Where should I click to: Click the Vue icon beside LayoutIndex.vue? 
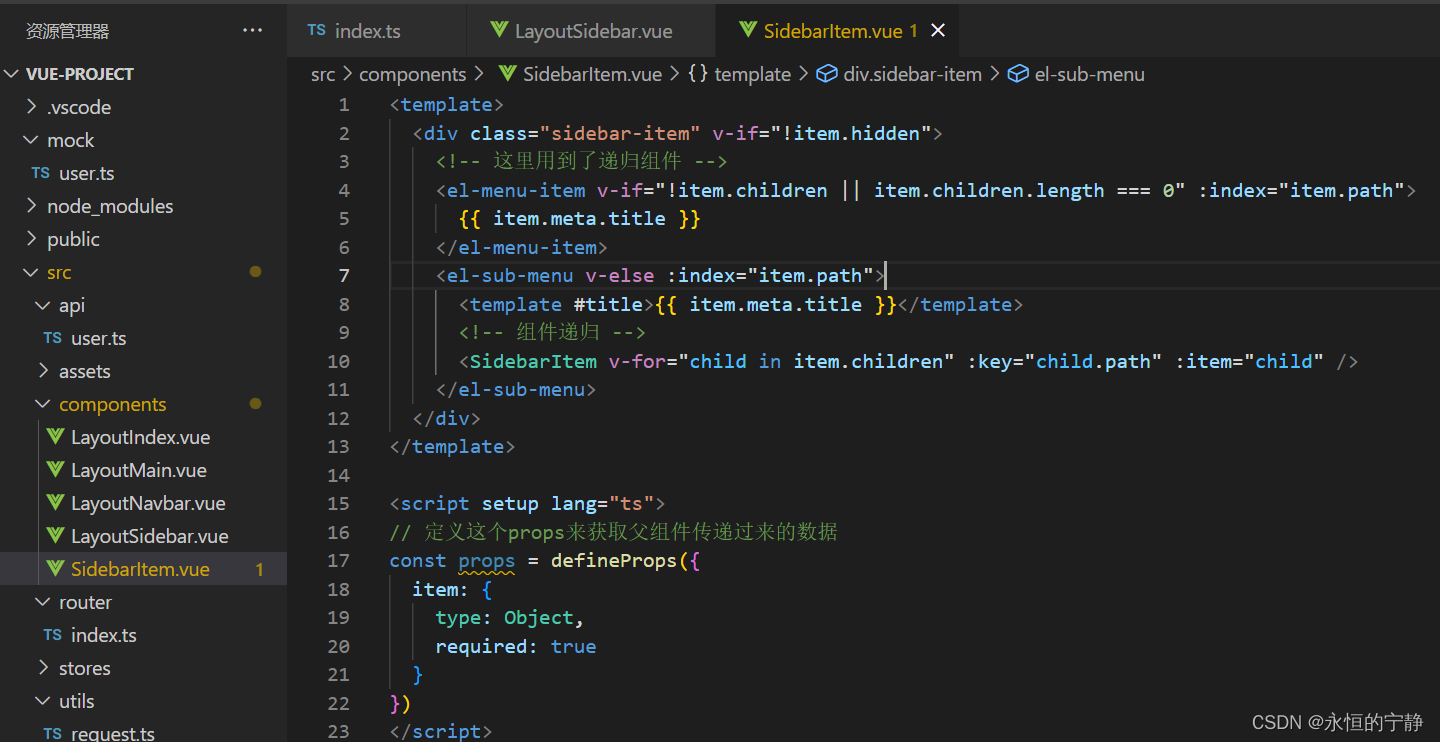pyautogui.click(x=55, y=437)
